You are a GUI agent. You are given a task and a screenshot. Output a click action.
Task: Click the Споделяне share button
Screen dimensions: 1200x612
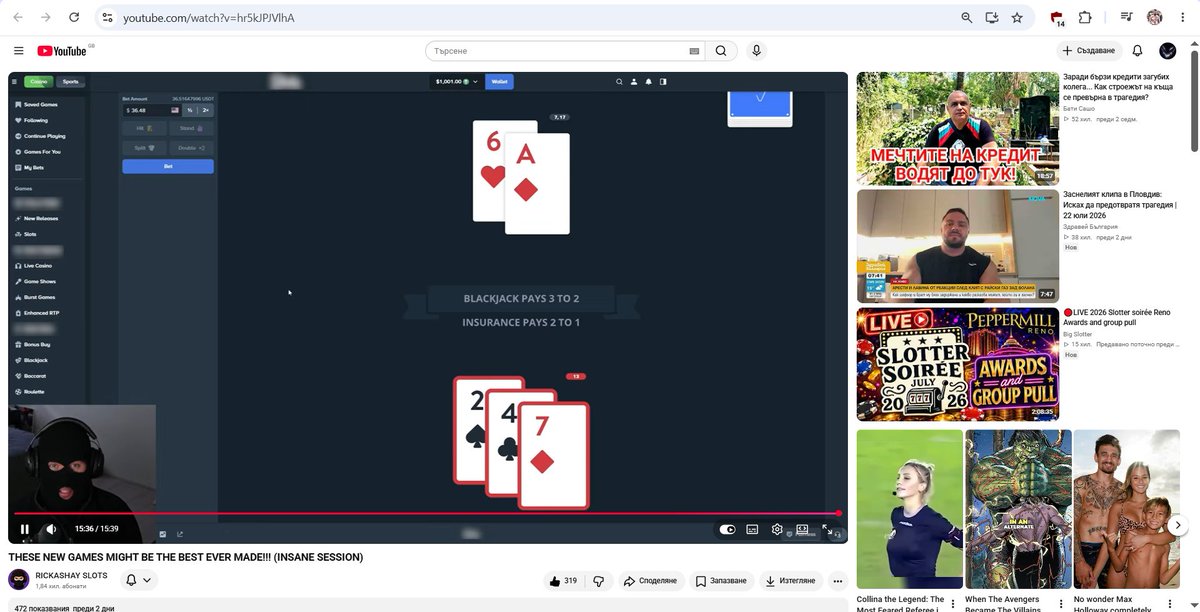pos(649,580)
